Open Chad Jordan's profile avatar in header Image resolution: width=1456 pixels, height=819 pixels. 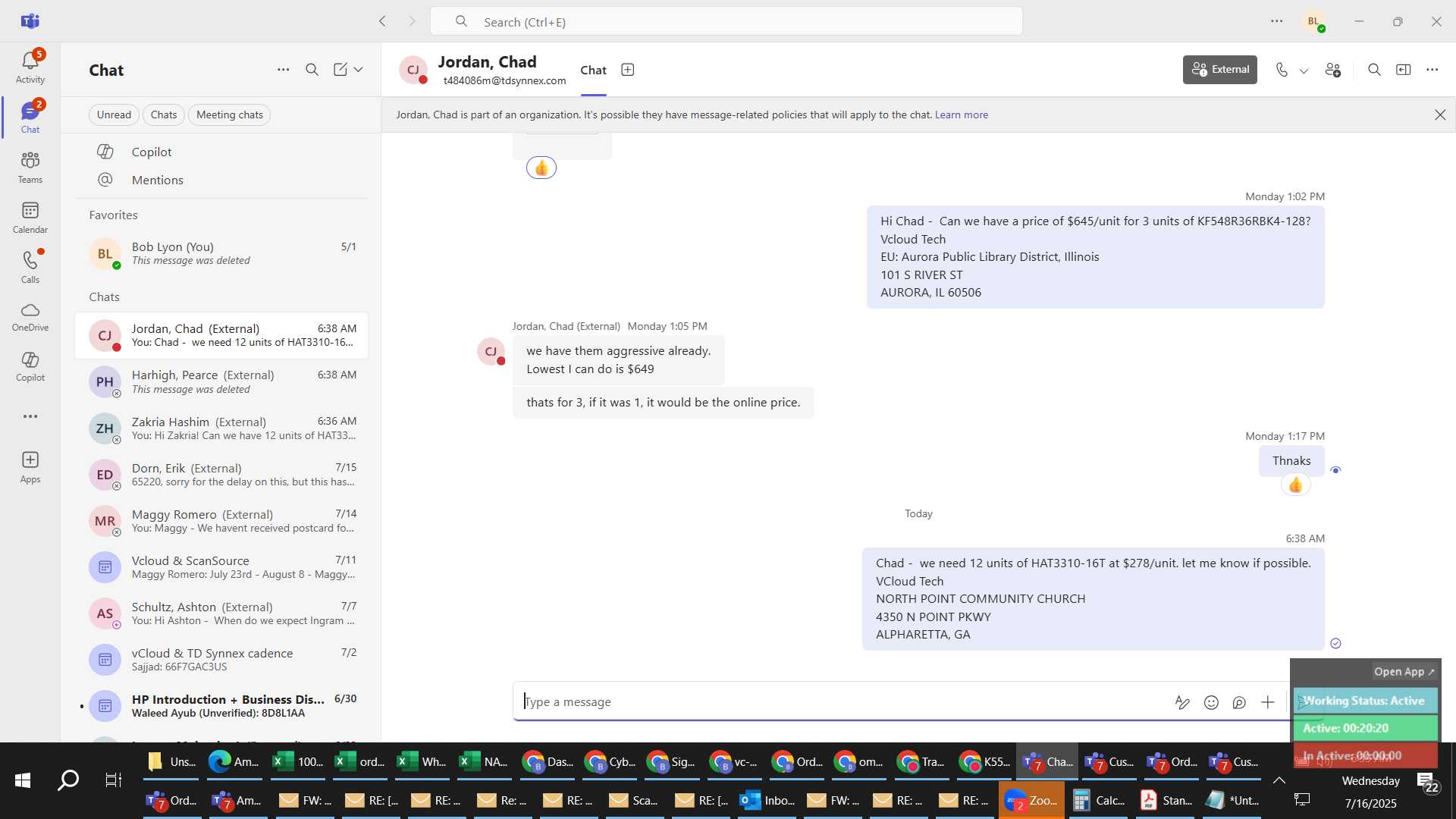click(413, 70)
